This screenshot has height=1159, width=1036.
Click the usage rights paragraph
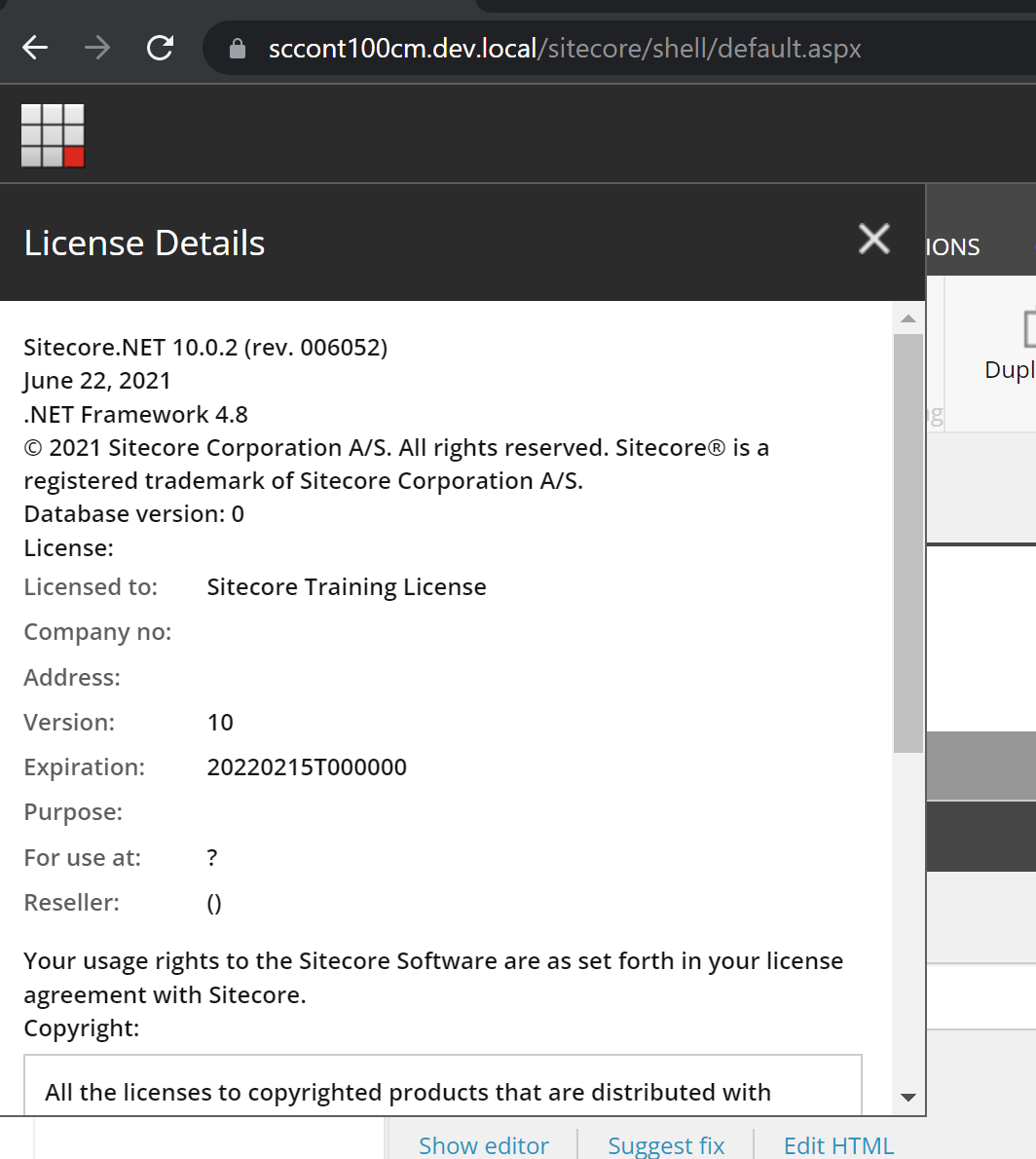pyautogui.click(x=433, y=978)
